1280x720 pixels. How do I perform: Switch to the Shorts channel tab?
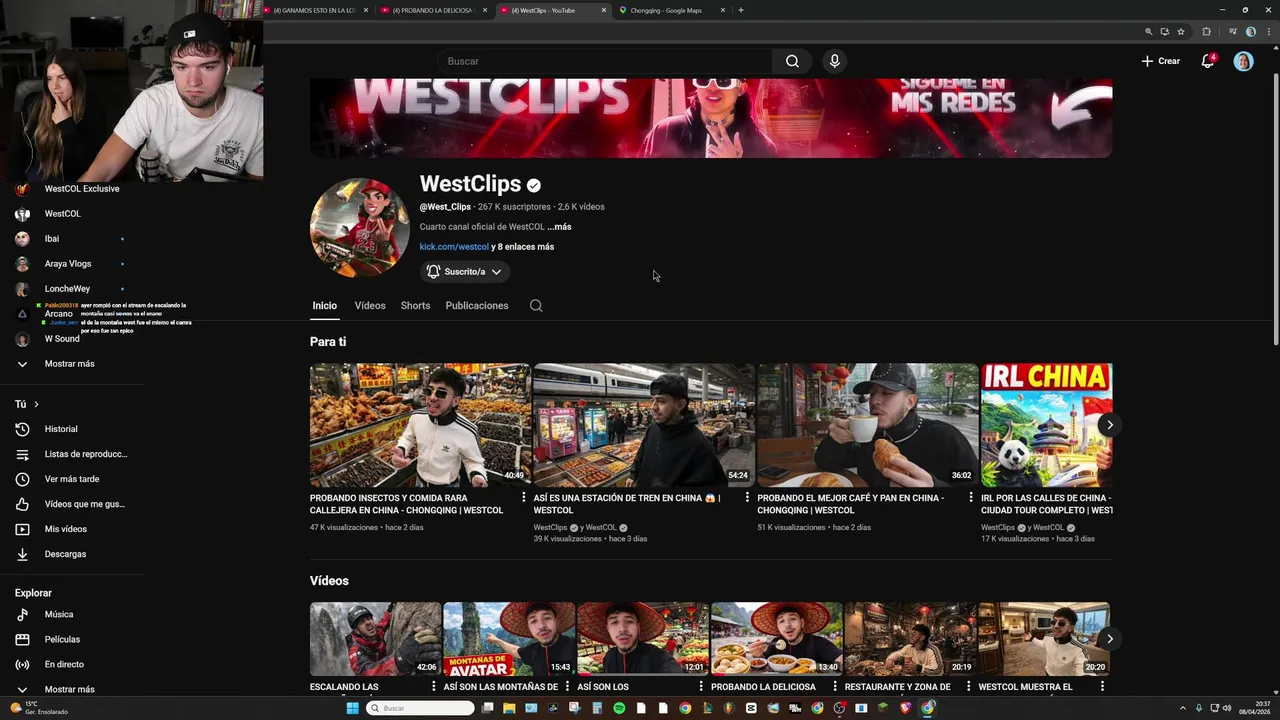(x=415, y=306)
